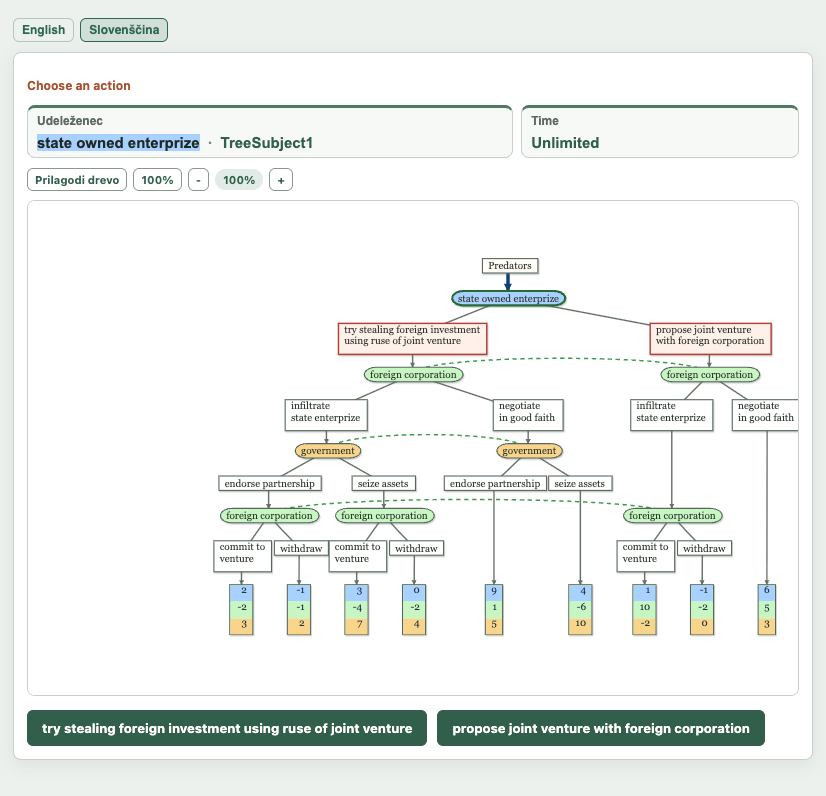The width and height of the screenshot is (826, 796).
Task: Click red 'try stealing foreign investment' box in tree
Action: point(412,339)
